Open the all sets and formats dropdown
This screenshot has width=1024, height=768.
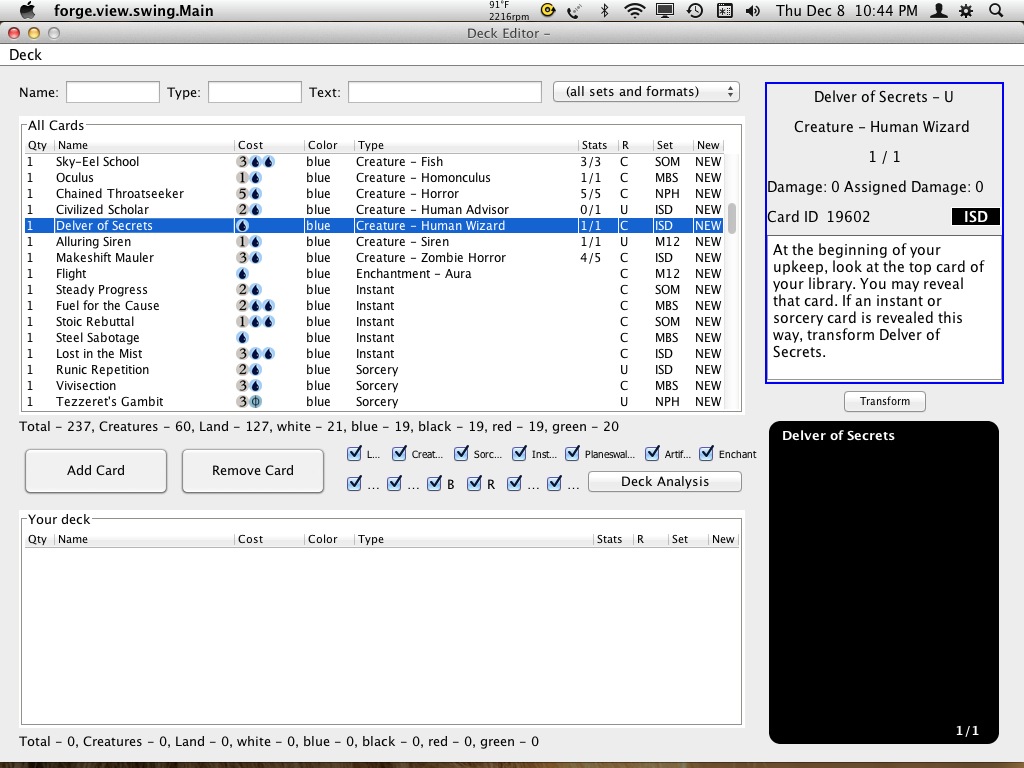pyautogui.click(x=645, y=92)
